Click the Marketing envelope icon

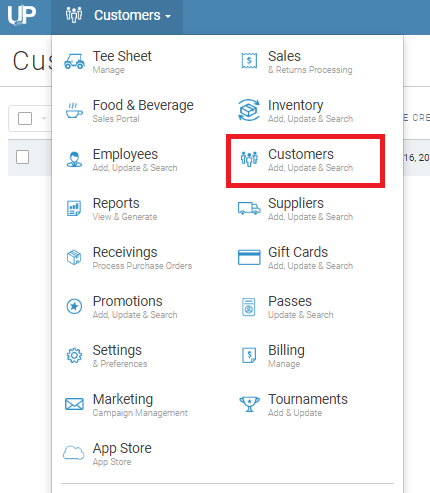click(x=74, y=404)
